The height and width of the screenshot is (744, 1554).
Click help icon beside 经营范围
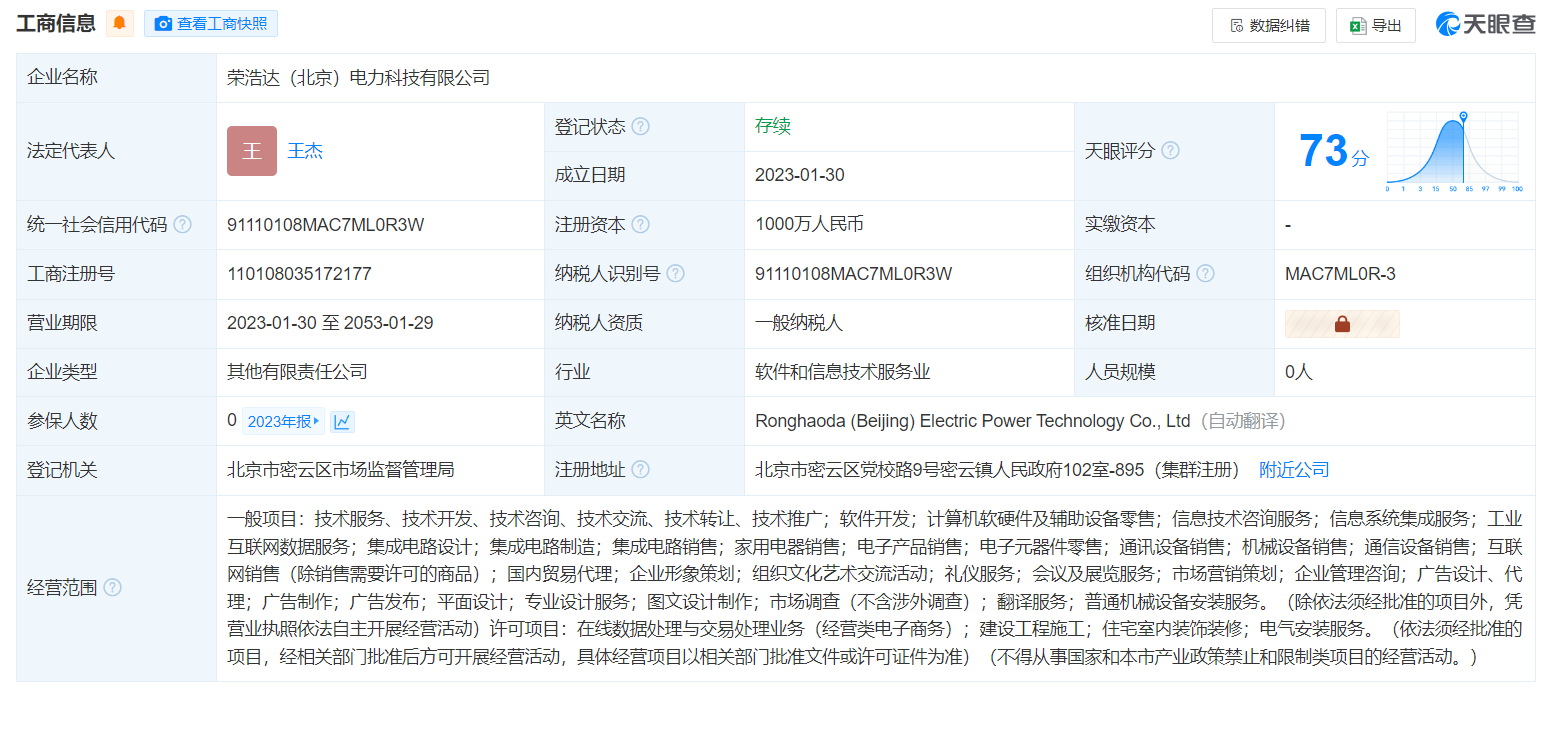point(112,588)
